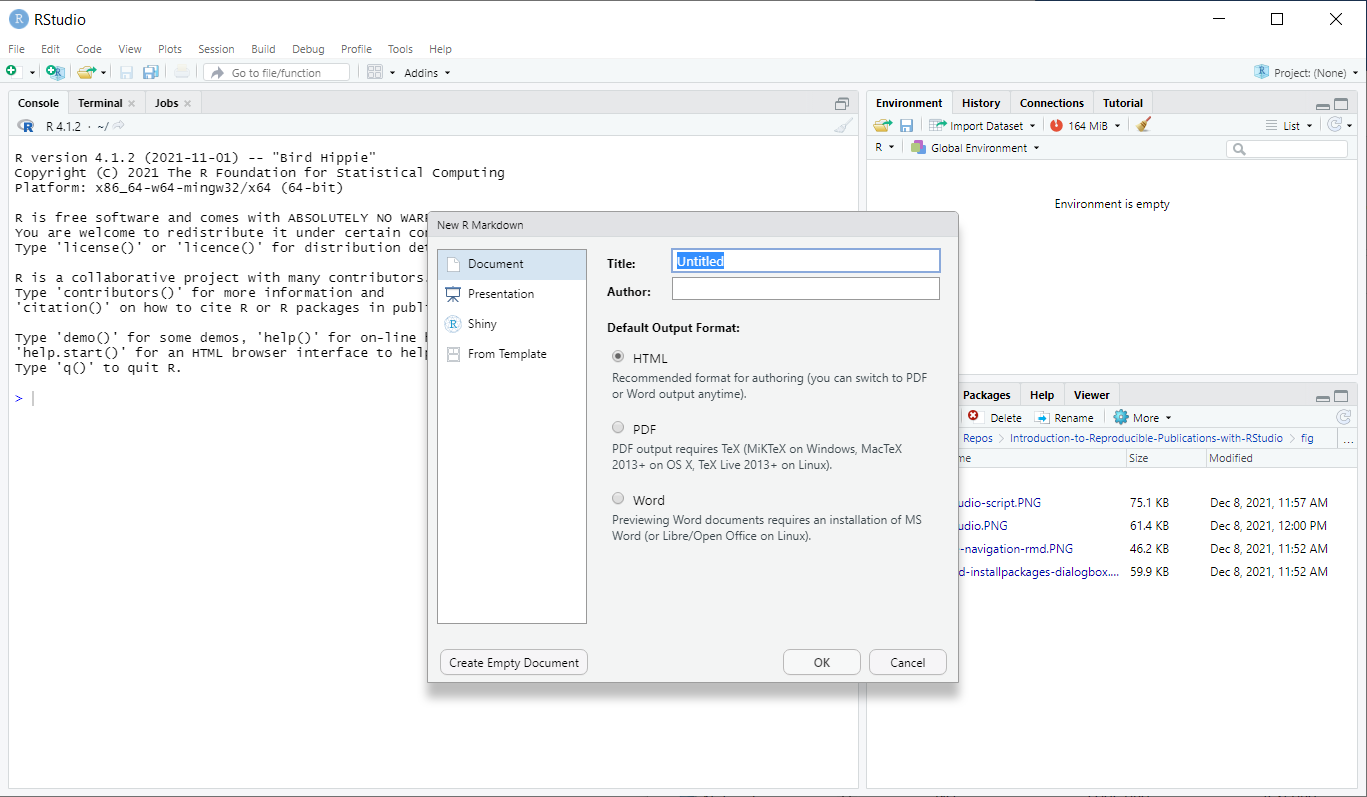Click the Save All documents icon

151,72
